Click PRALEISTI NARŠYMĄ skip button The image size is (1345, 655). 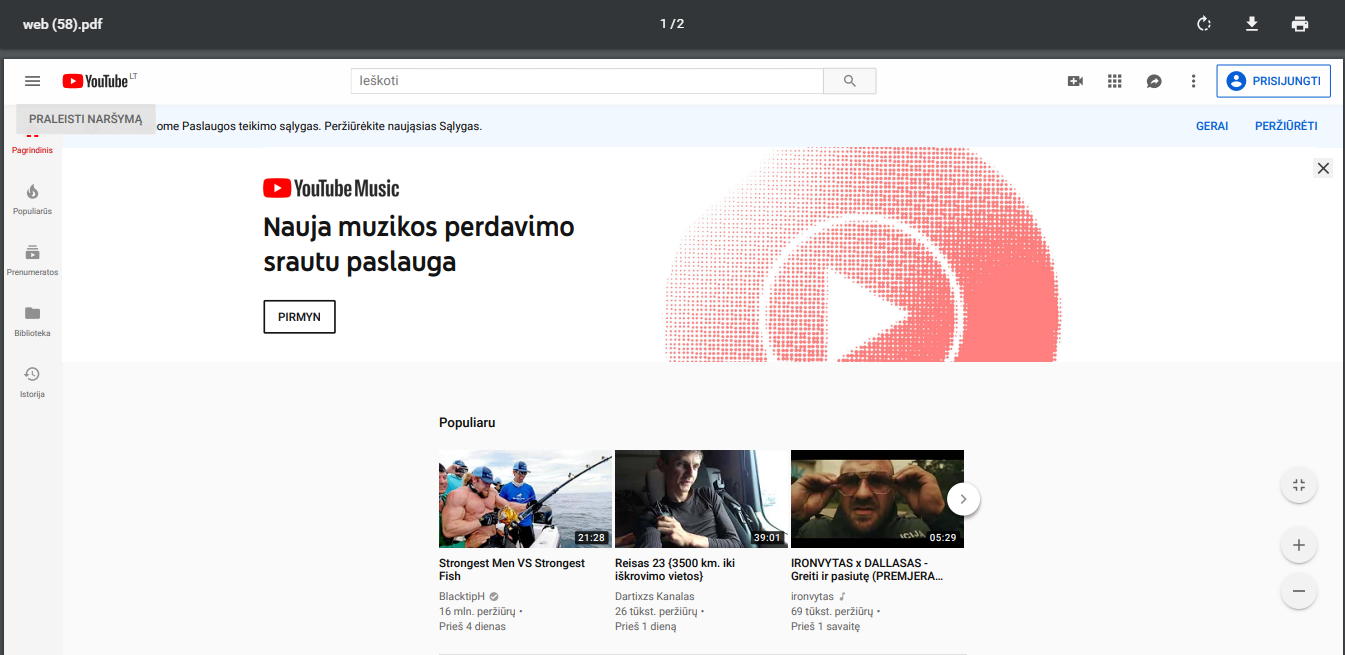coord(86,119)
